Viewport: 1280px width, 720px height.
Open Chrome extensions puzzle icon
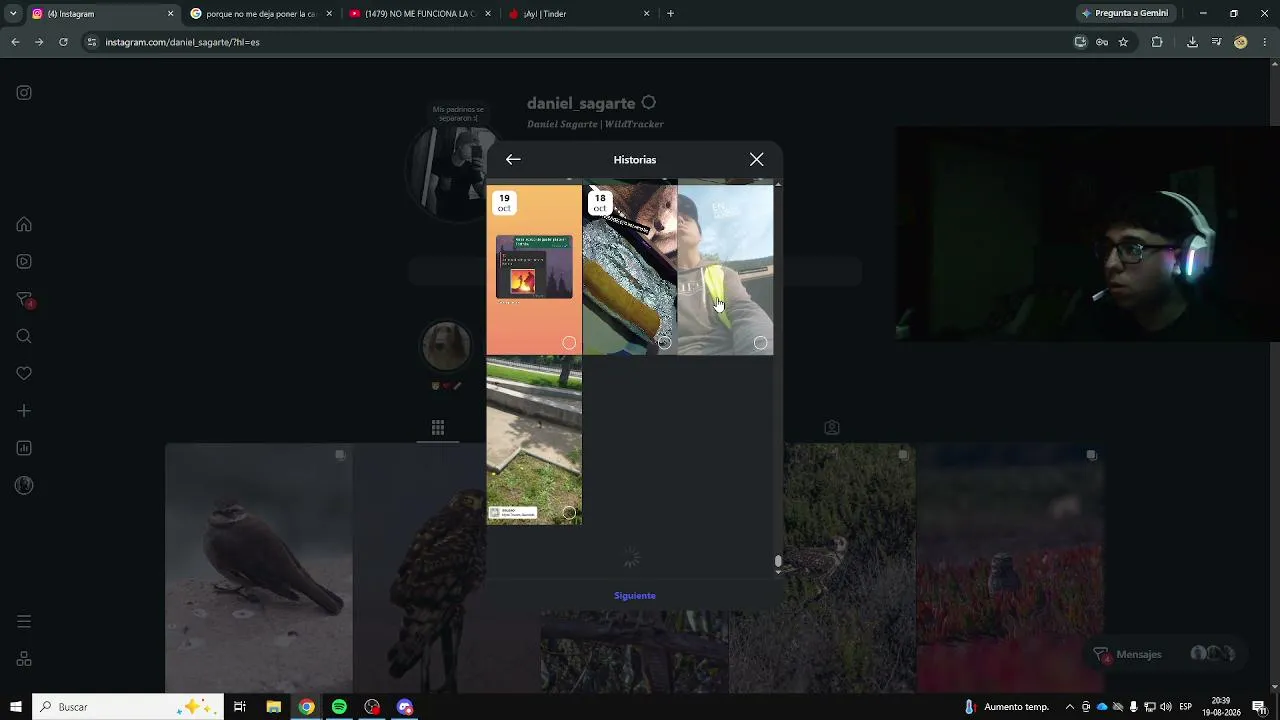(1157, 42)
